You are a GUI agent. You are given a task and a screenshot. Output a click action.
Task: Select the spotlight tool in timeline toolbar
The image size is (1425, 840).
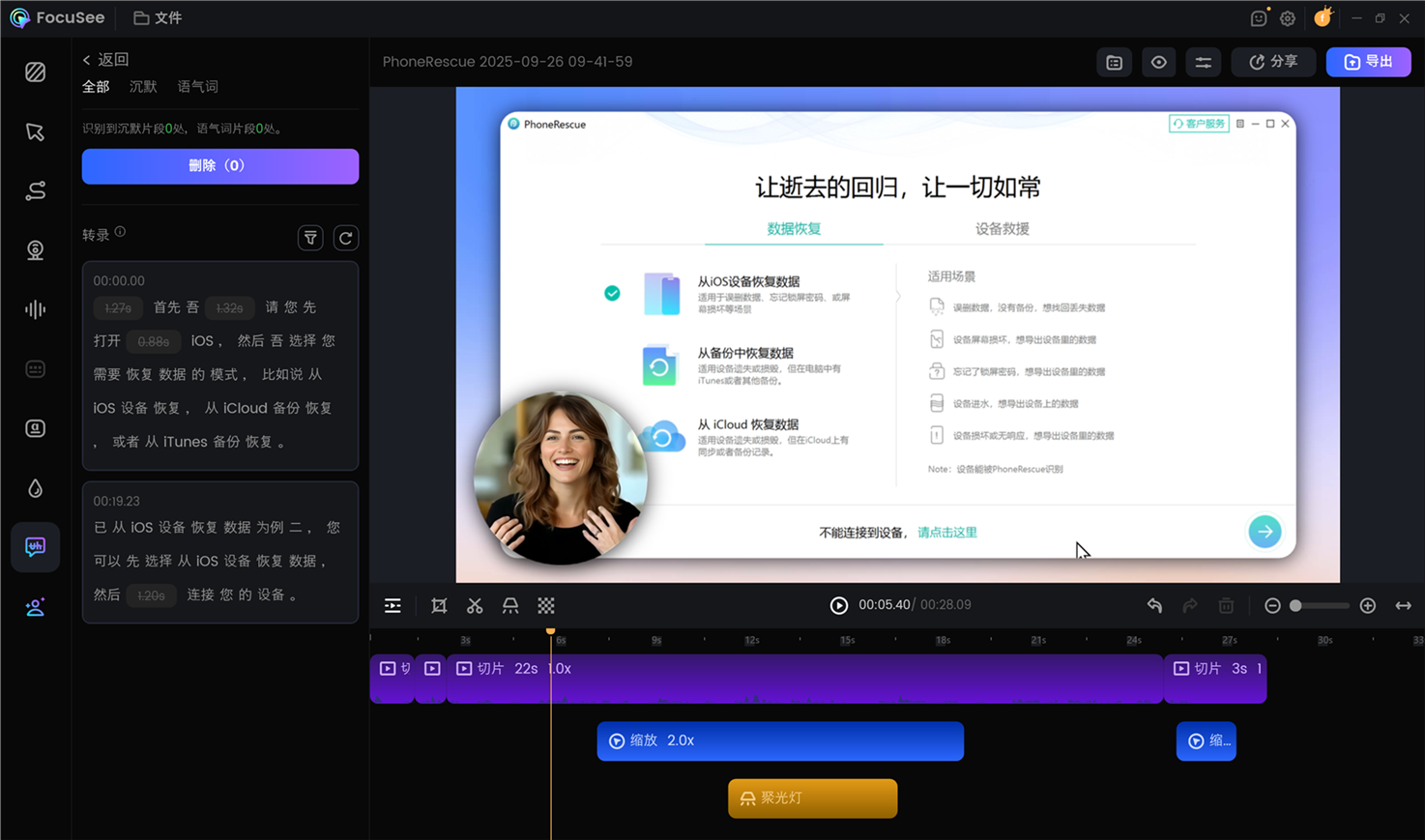tap(510, 605)
